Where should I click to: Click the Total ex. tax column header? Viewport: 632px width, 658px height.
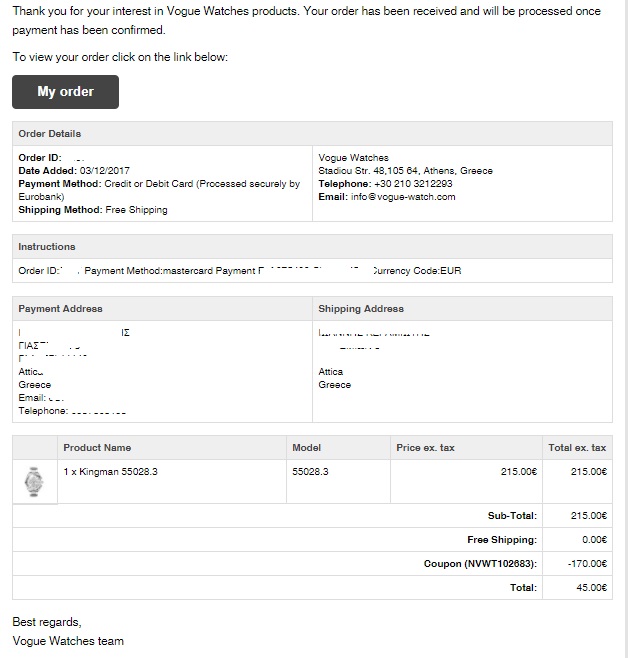coord(577,448)
